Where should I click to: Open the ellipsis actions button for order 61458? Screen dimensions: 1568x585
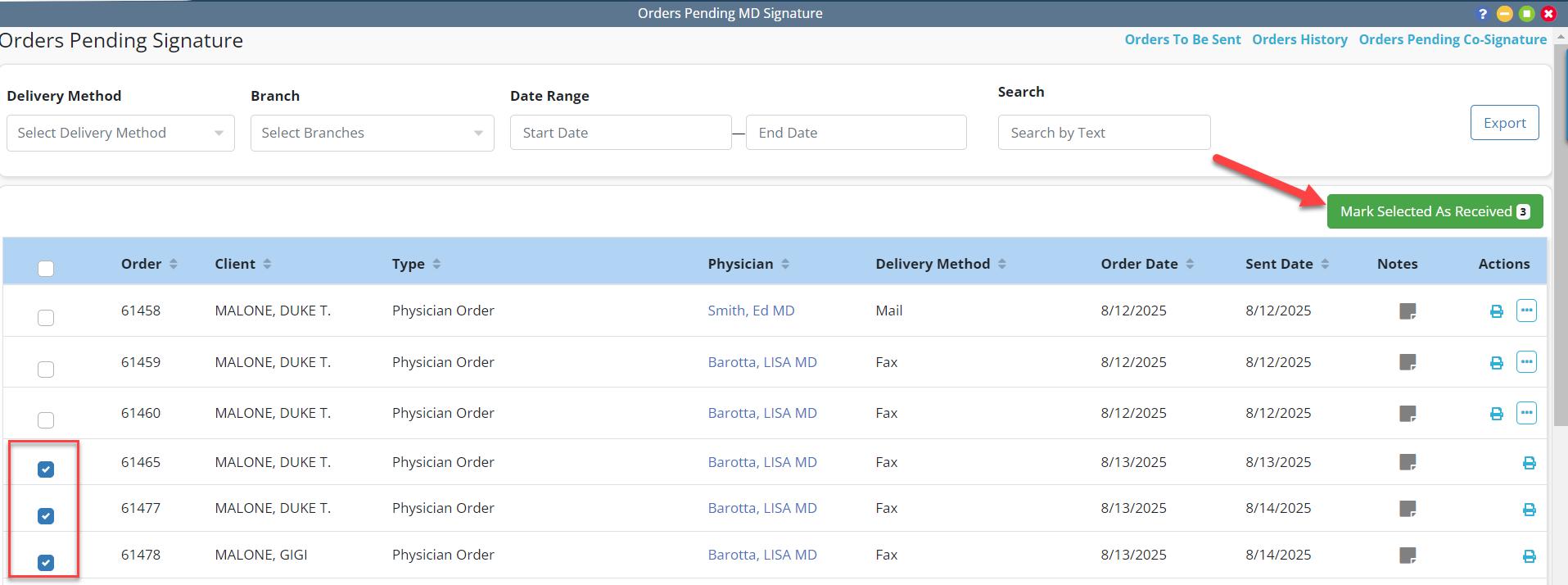[1526, 311]
